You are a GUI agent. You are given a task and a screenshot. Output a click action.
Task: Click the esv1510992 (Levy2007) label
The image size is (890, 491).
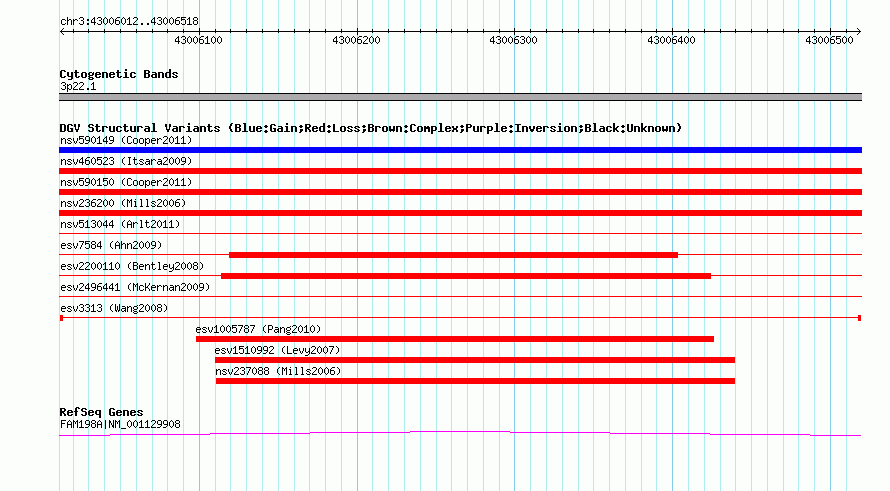[x=278, y=350]
